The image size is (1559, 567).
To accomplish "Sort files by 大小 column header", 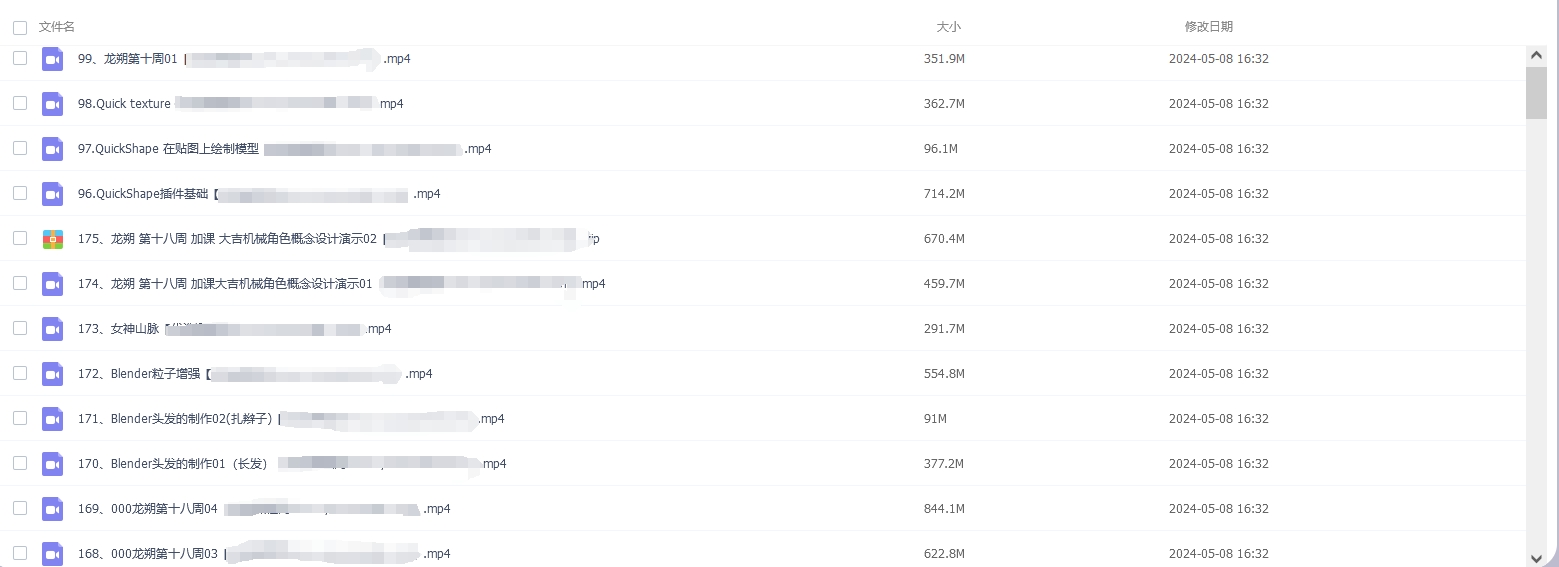I will click(948, 27).
